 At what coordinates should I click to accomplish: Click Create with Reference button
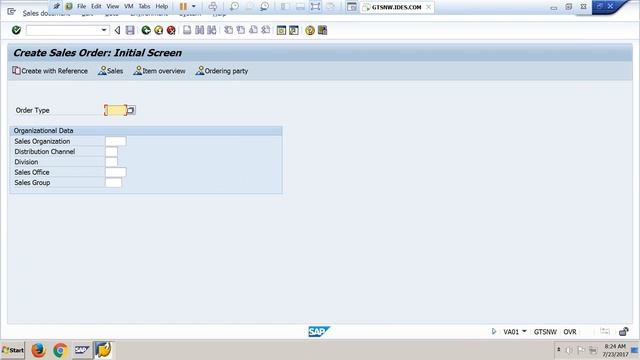click(x=50, y=71)
